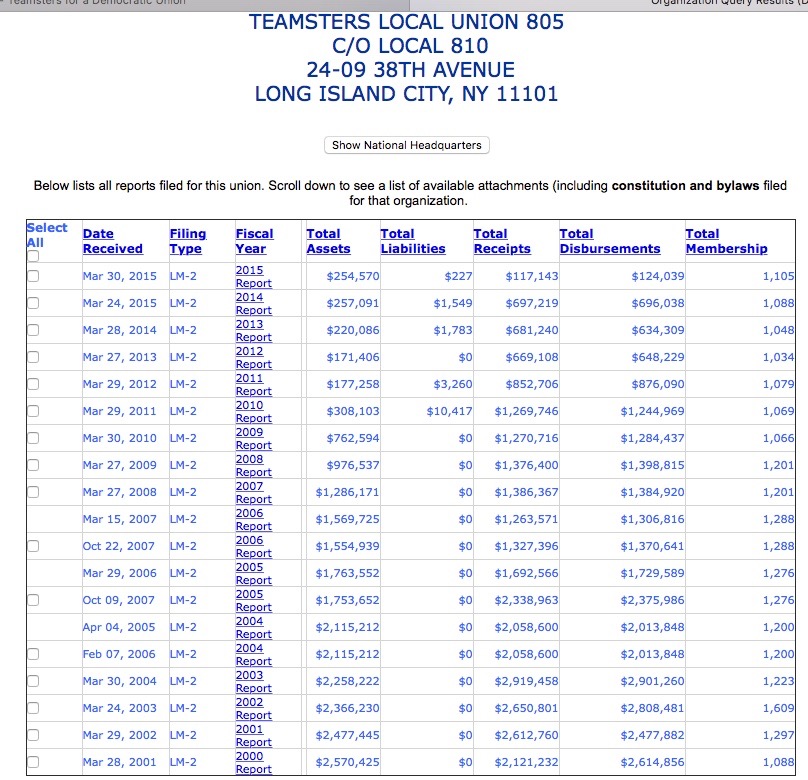Check the Mar 29, 2002 row checkbox
This screenshot has width=808, height=780.
coord(33,735)
